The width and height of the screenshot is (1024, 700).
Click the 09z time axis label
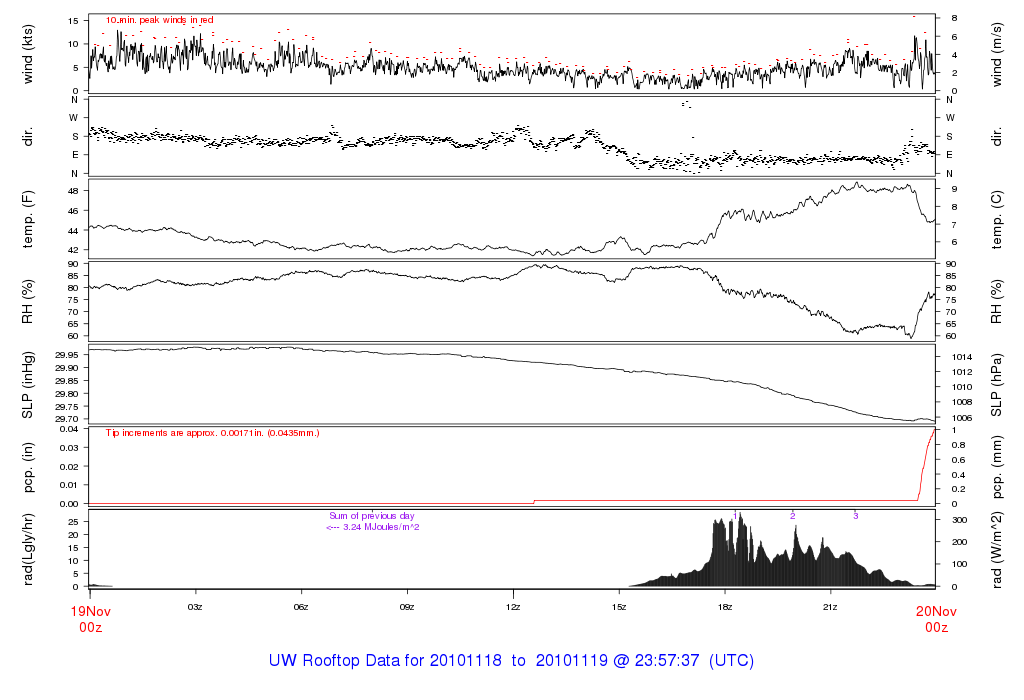click(407, 607)
